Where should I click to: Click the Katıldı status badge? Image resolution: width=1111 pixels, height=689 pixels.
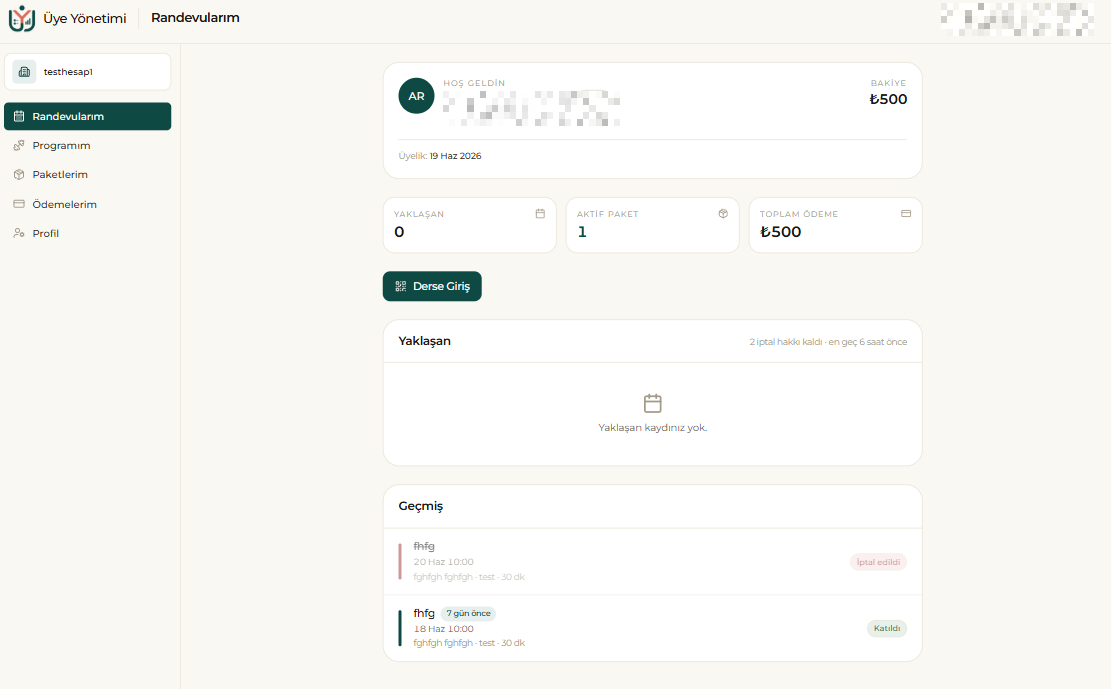887,628
